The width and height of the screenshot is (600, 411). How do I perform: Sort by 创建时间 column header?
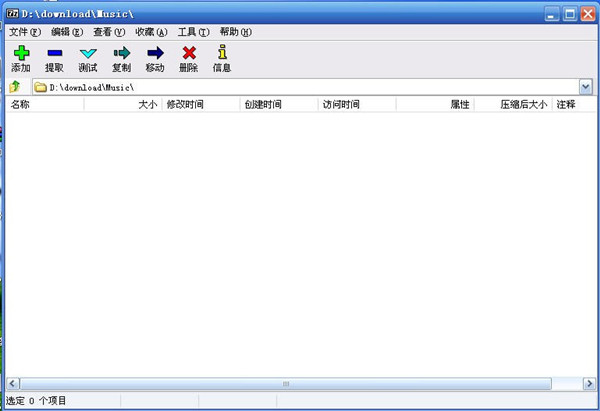pyautogui.click(x=279, y=104)
